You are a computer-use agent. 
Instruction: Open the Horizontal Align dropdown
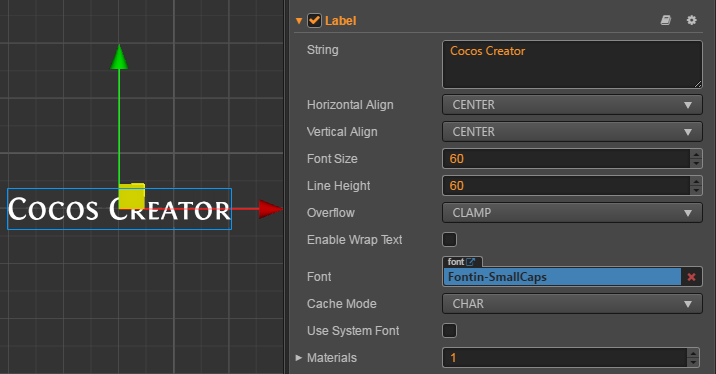tap(572, 105)
